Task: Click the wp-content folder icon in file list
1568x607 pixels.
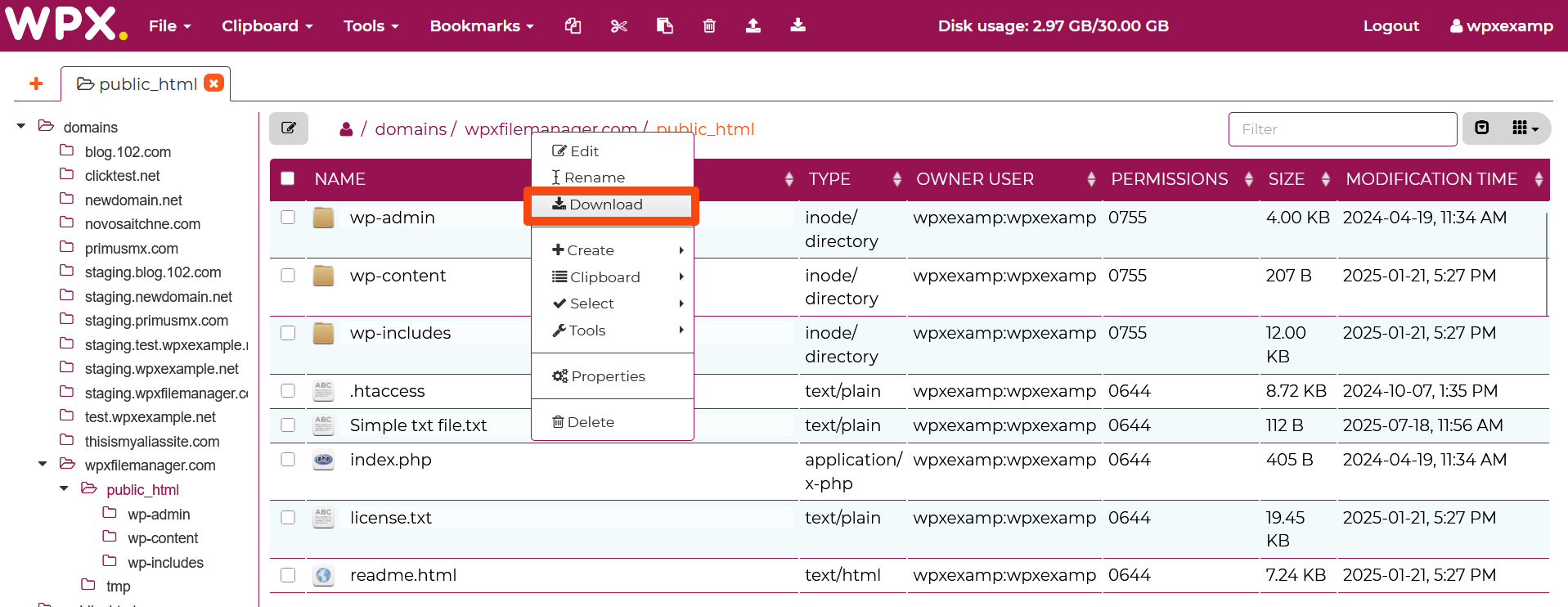Action: (324, 276)
